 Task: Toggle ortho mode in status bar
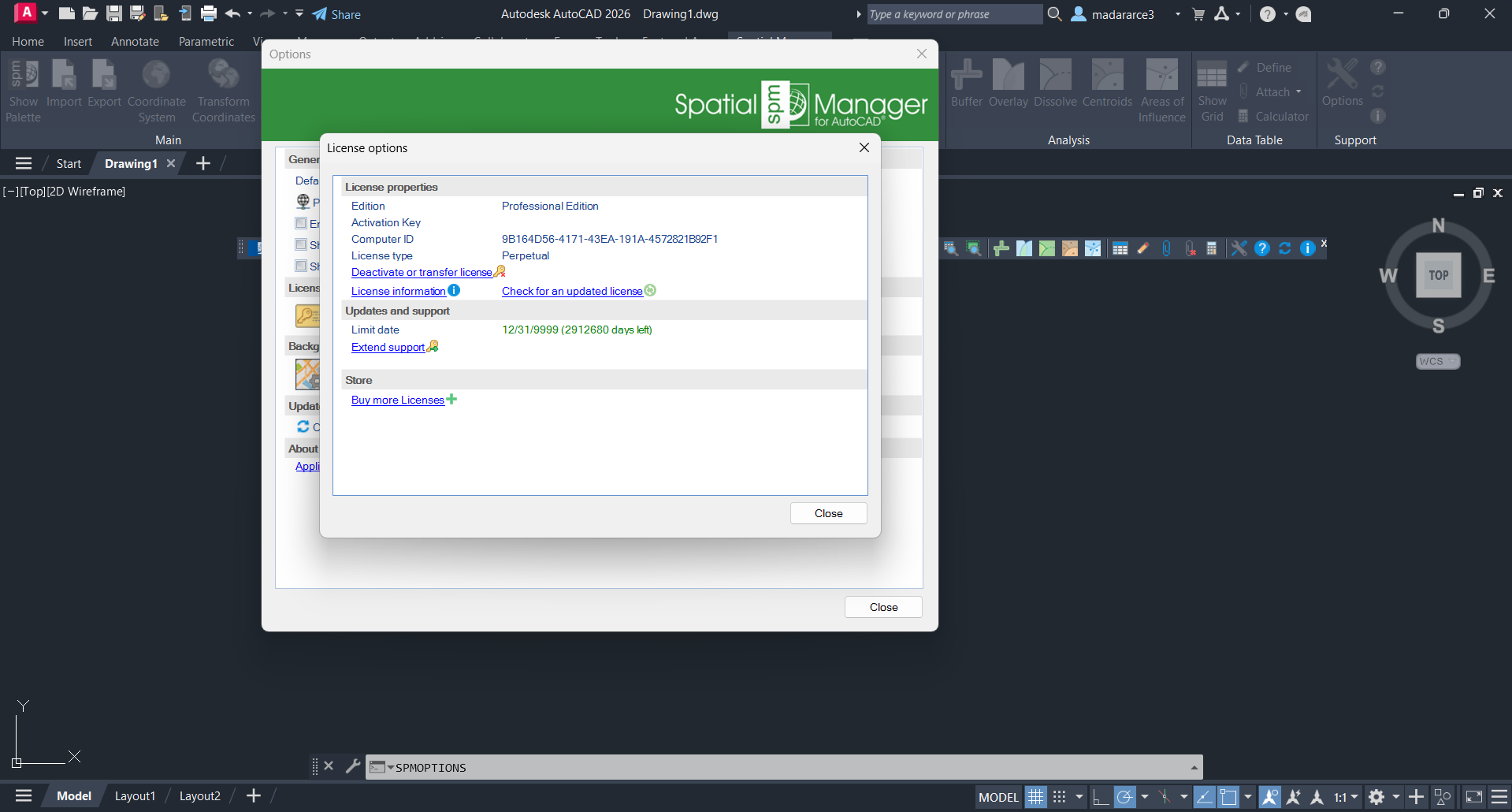(1100, 797)
